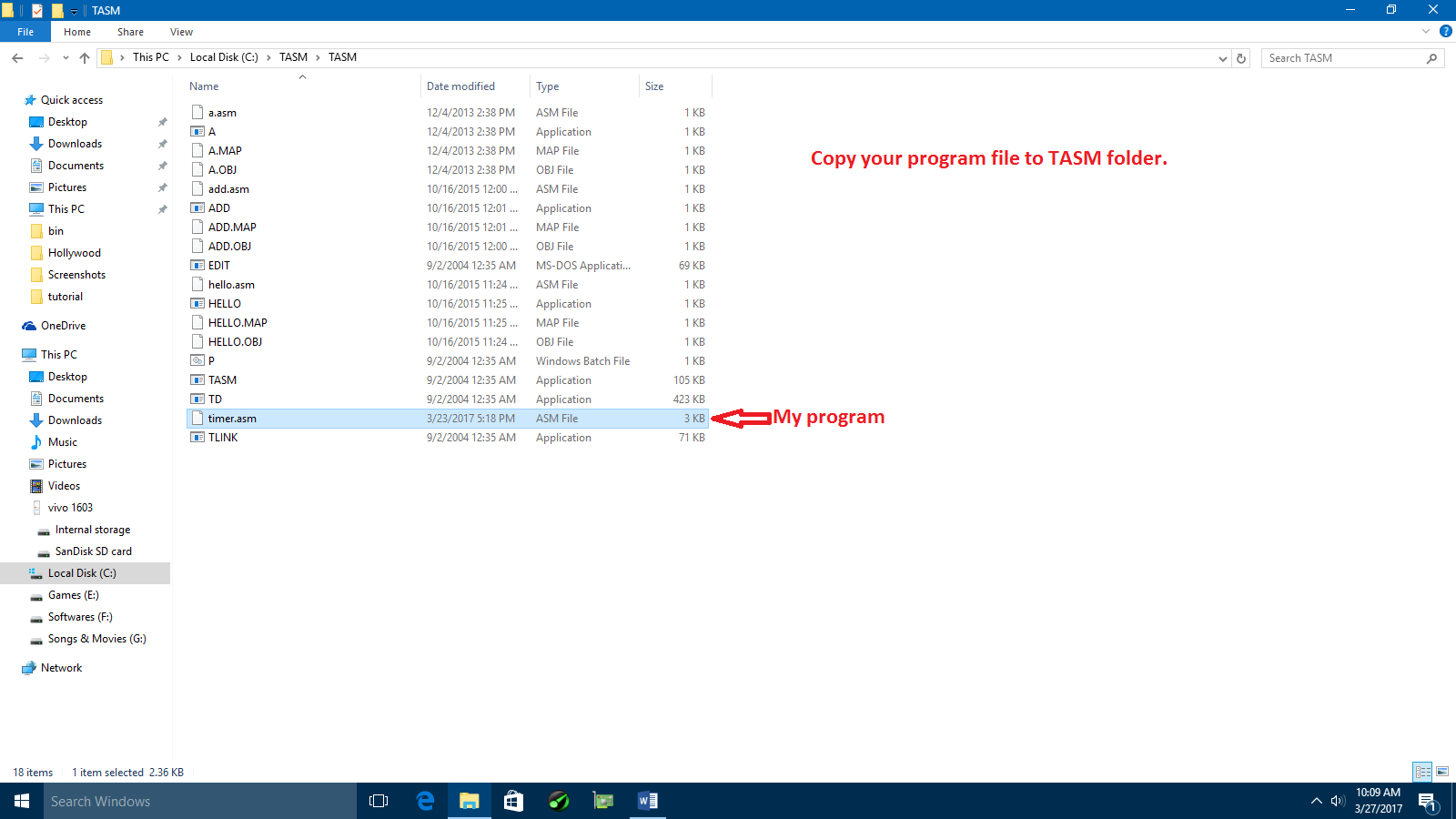1456x819 pixels.
Task: Click the search magnifier icon
Action: point(1432,58)
